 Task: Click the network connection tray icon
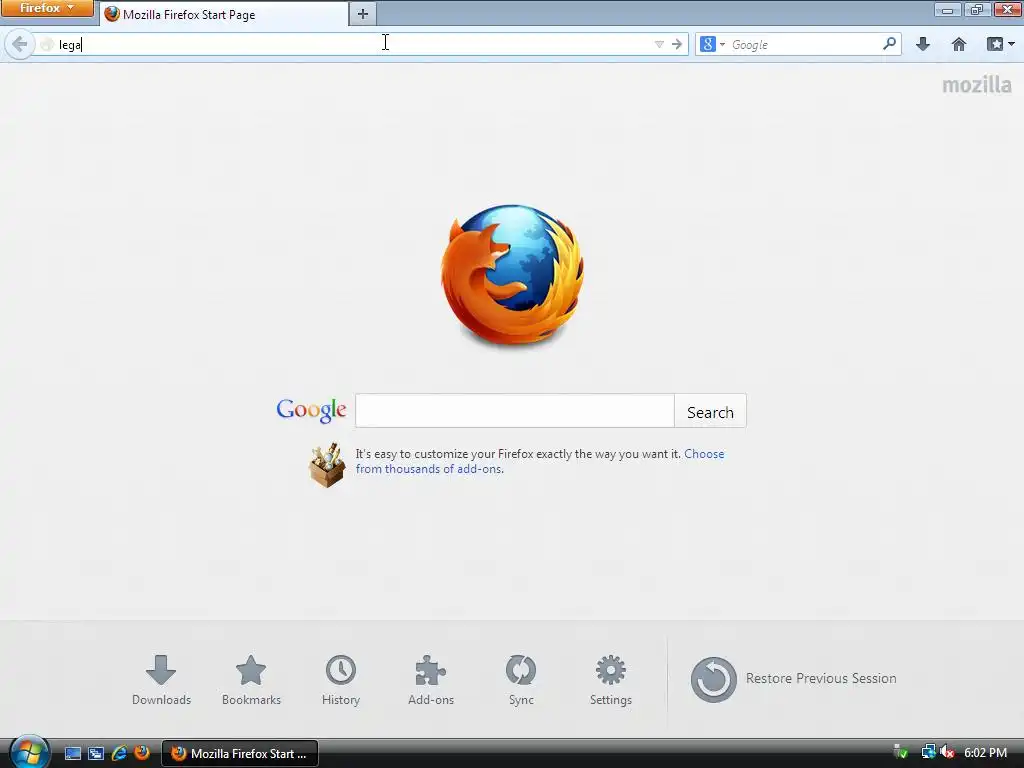tap(927, 752)
